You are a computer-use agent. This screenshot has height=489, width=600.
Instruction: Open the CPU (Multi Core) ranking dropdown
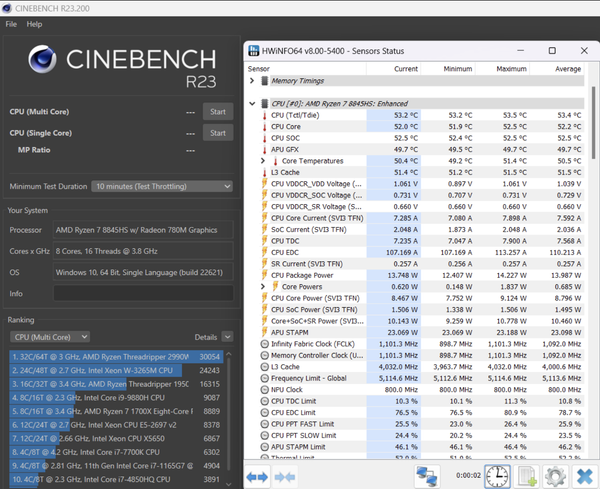point(50,337)
